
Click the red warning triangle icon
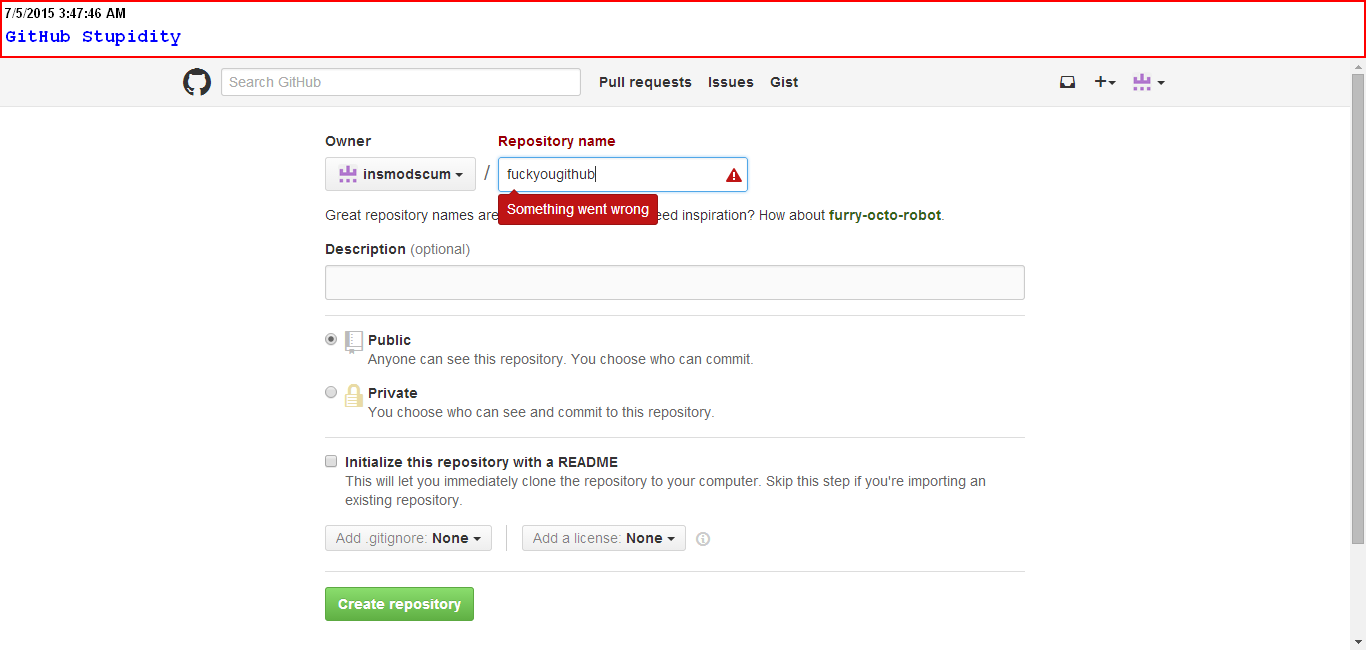[734, 175]
